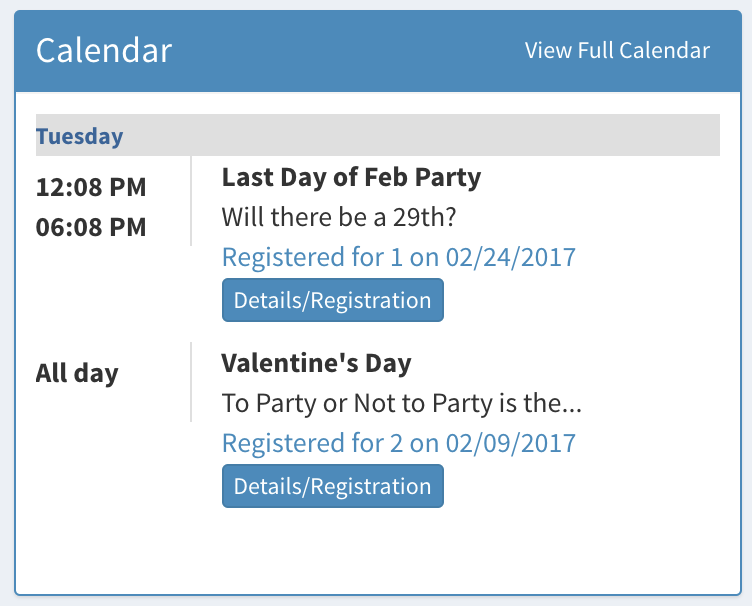Click the "To Party or Not to Party" description
Image resolution: width=752 pixels, height=606 pixels.
[x=401, y=403]
